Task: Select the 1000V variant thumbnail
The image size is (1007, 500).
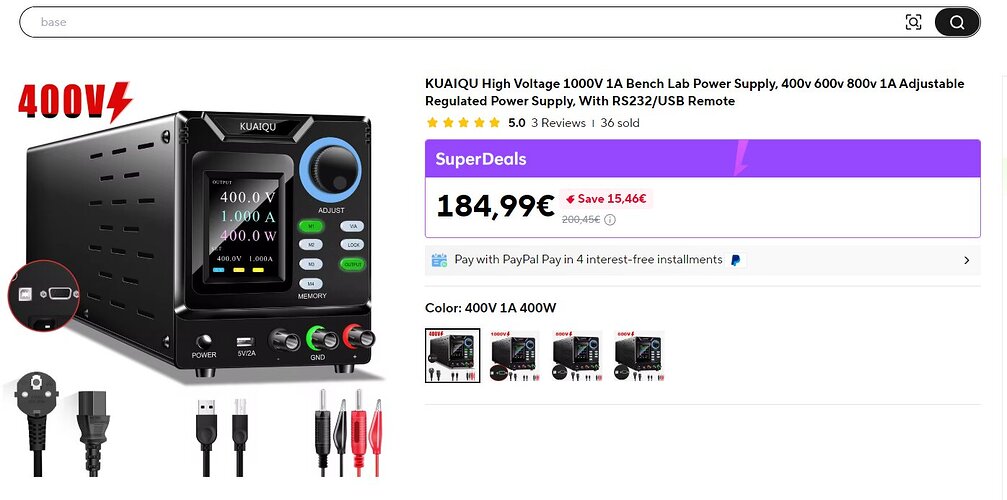Action: (514, 356)
